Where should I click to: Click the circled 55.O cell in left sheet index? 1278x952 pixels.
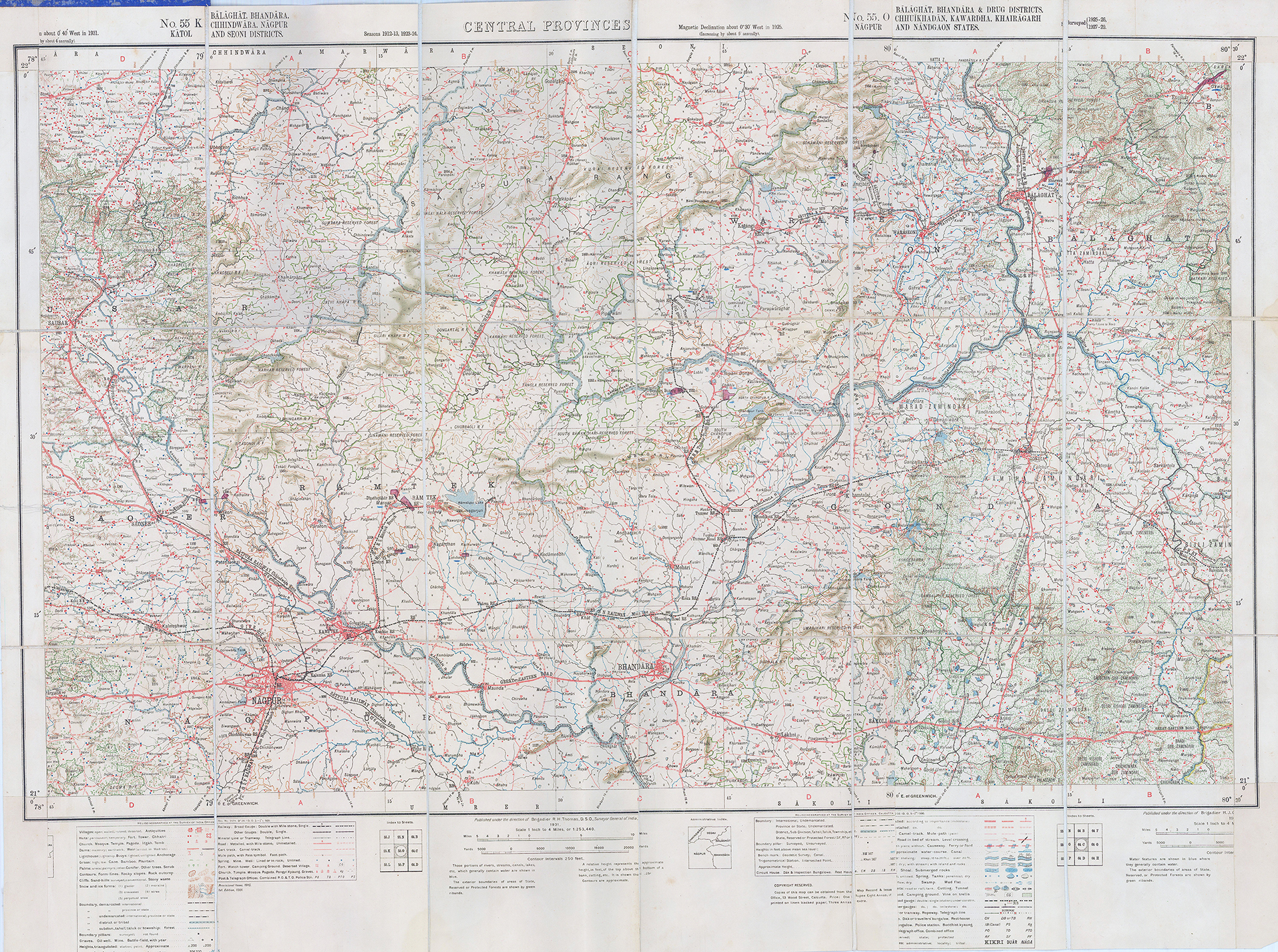(x=402, y=851)
